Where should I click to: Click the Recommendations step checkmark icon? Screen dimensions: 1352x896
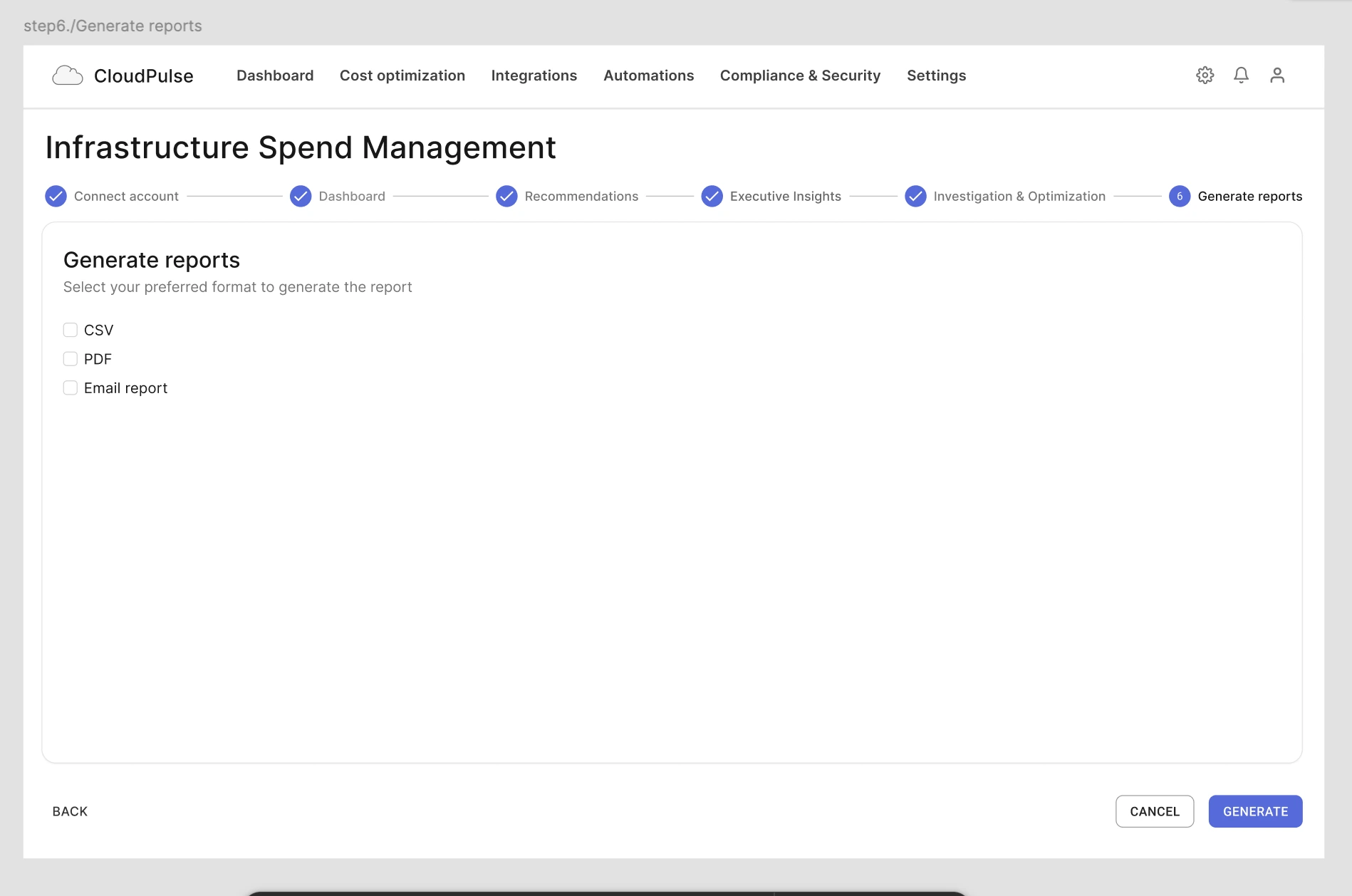506,196
